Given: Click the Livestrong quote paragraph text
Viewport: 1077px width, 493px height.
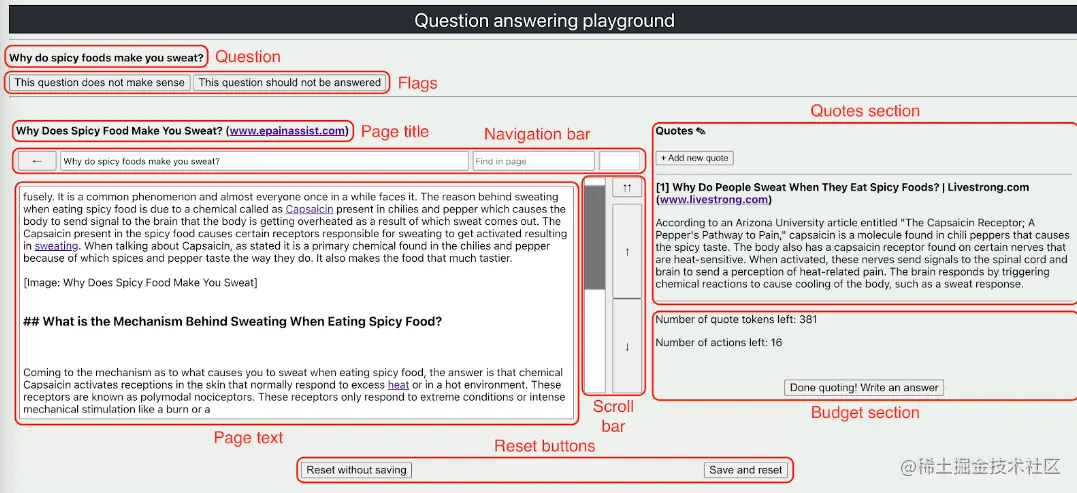Looking at the screenshot, I should coord(862,253).
